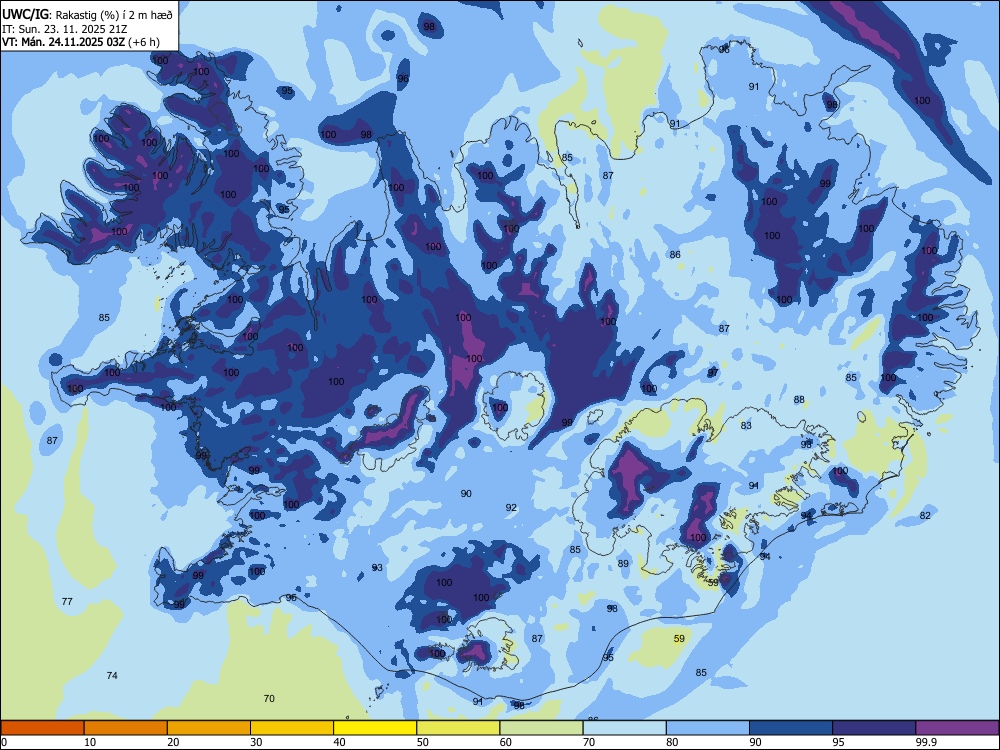Click the humidity value 77 on the map
Viewport: 1000px width, 750px height.
67,601
